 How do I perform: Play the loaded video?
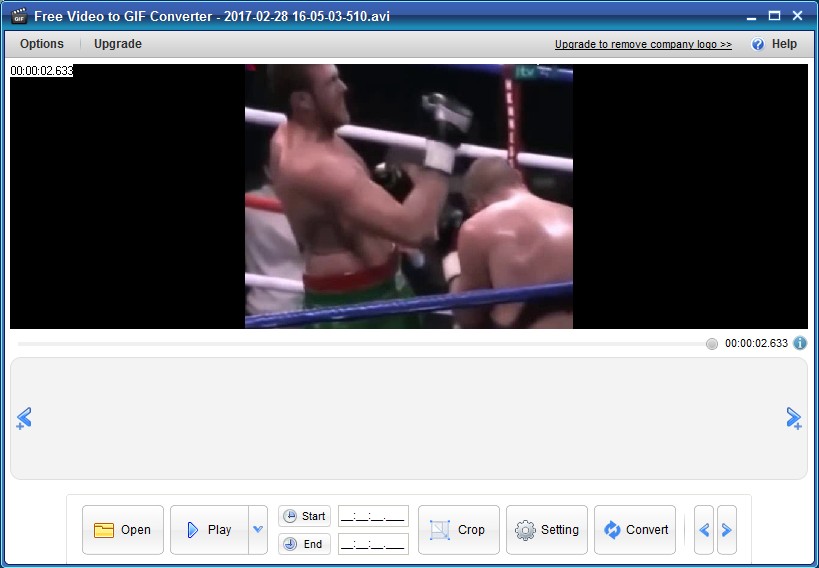coord(209,529)
